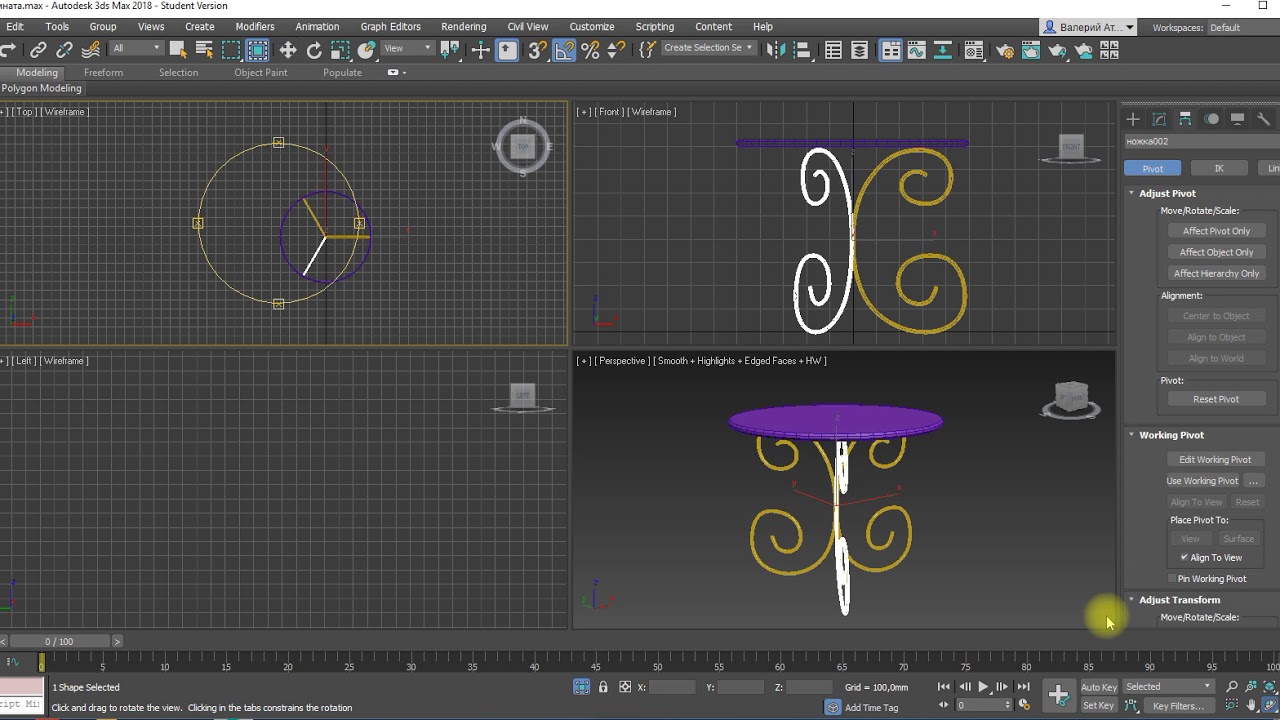Click the Unlink Selection tool
The height and width of the screenshot is (720, 1280).
(x=64, y=49)
